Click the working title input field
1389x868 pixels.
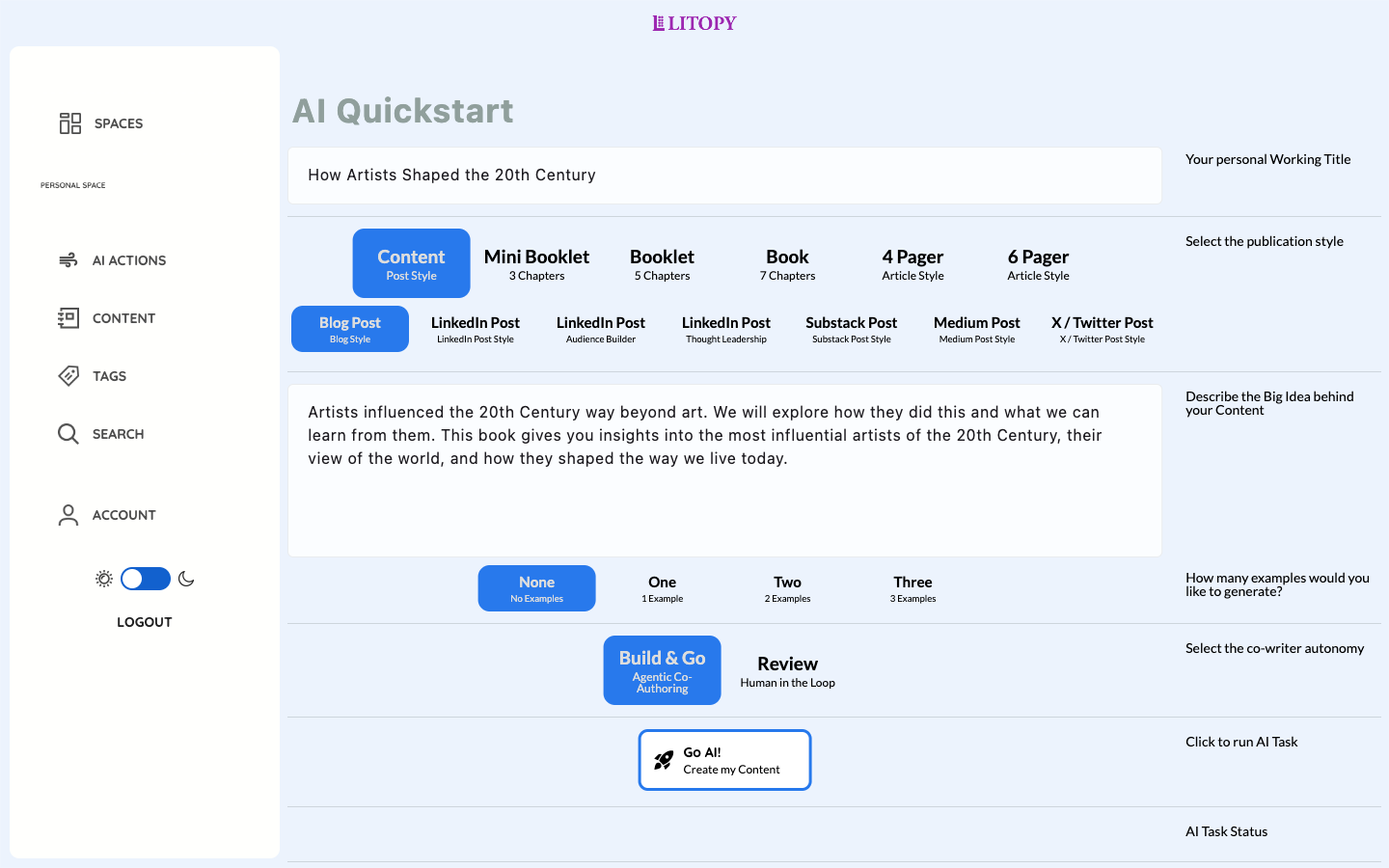[x=724, y=176]
